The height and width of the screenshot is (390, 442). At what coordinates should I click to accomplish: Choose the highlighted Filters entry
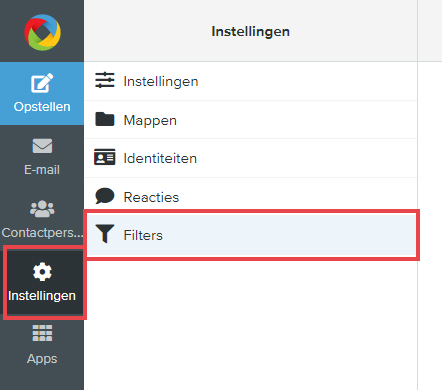251,235
